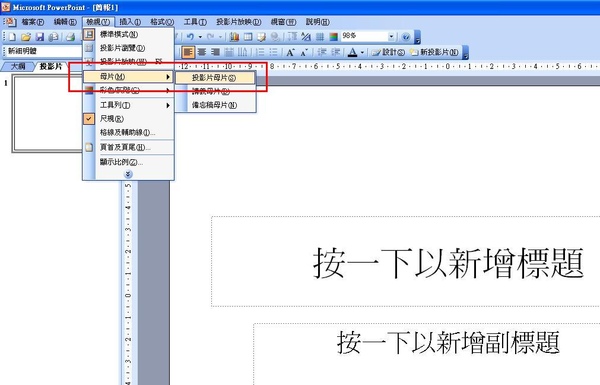Open the 編輯 menu

click(65, 22)
